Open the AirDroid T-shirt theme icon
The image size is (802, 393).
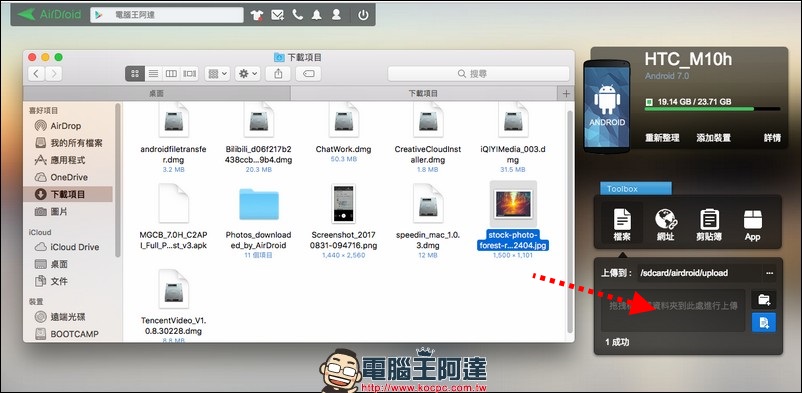257,15
